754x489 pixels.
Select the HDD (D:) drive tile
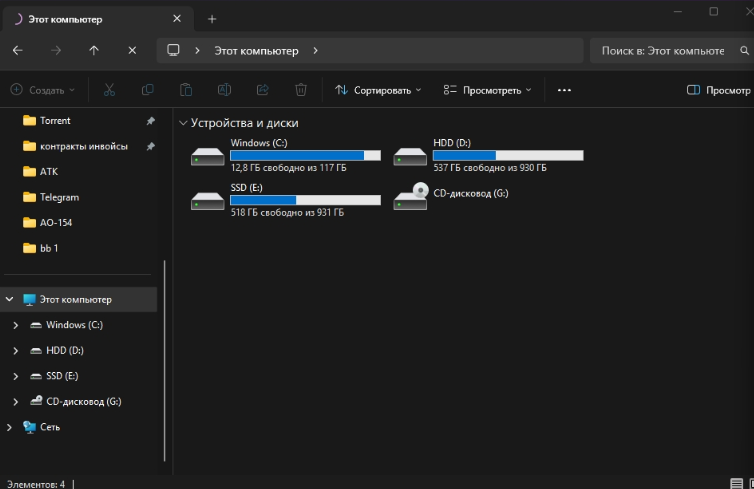point(488,156)
